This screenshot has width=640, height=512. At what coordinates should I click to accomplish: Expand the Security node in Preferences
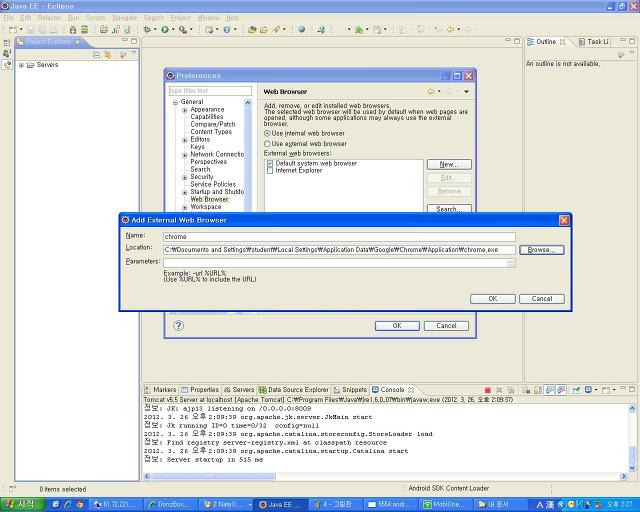(184, 177)
